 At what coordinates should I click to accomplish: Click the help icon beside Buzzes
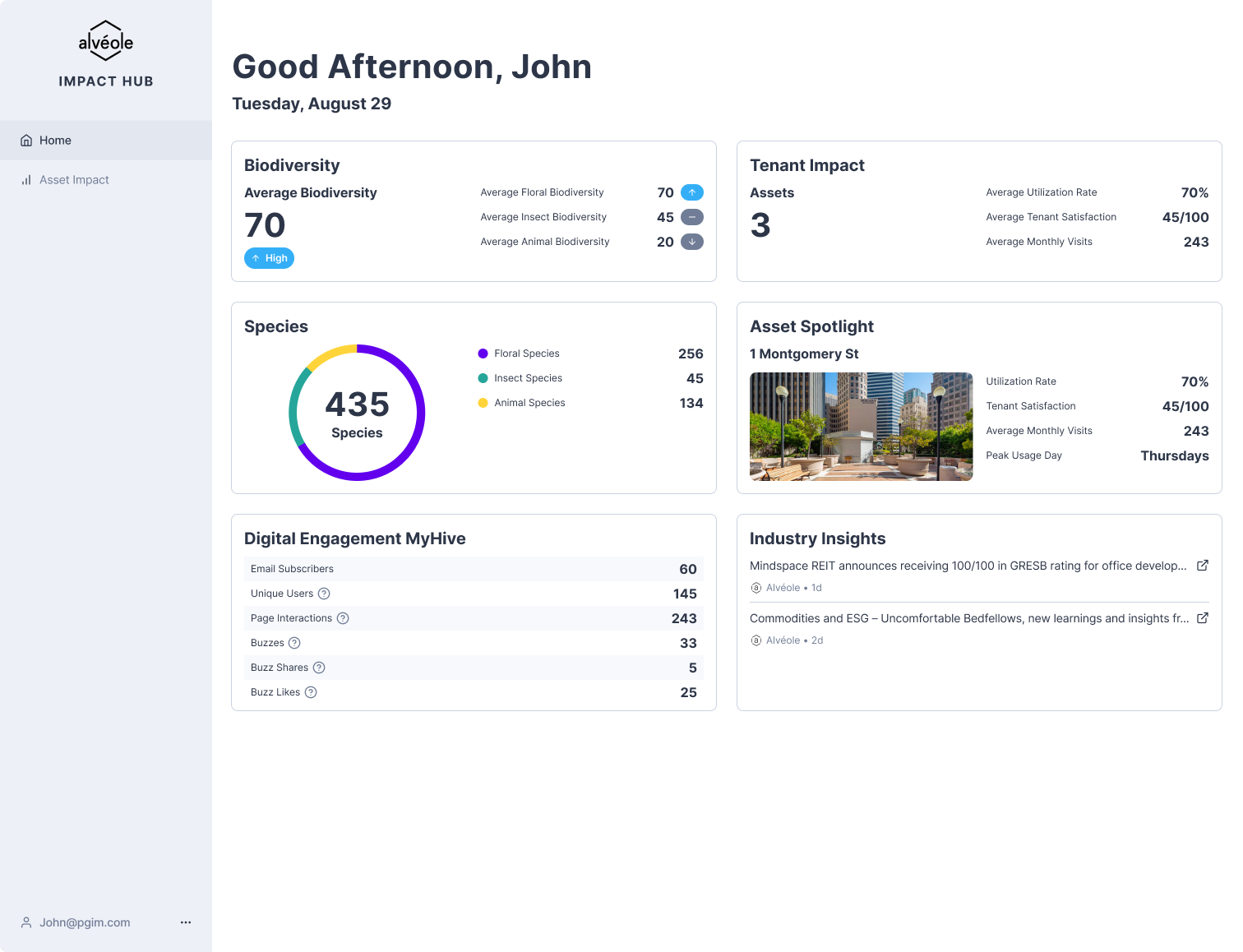[294, 643]
